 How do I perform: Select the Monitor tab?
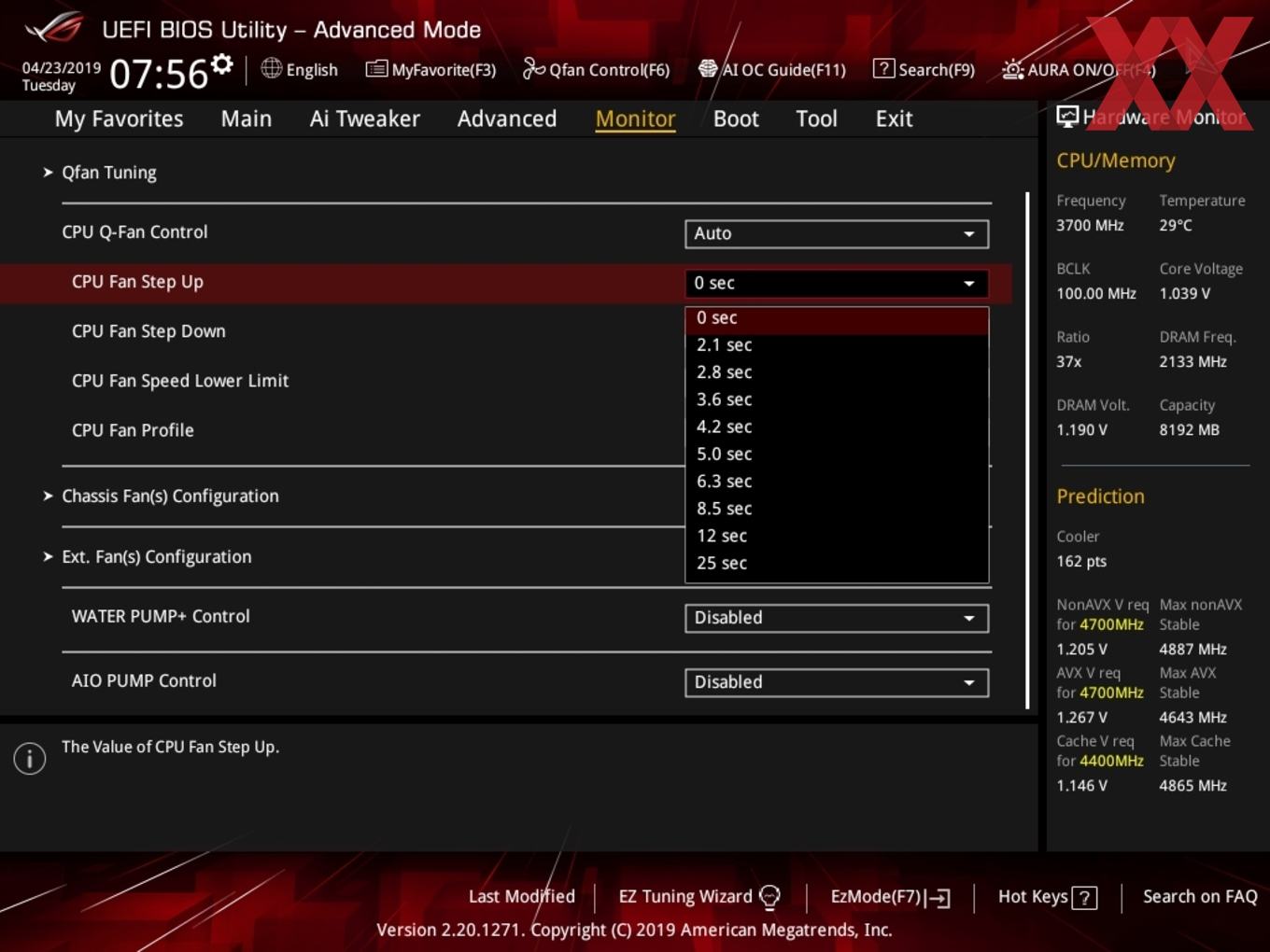[x=636, y=119]
